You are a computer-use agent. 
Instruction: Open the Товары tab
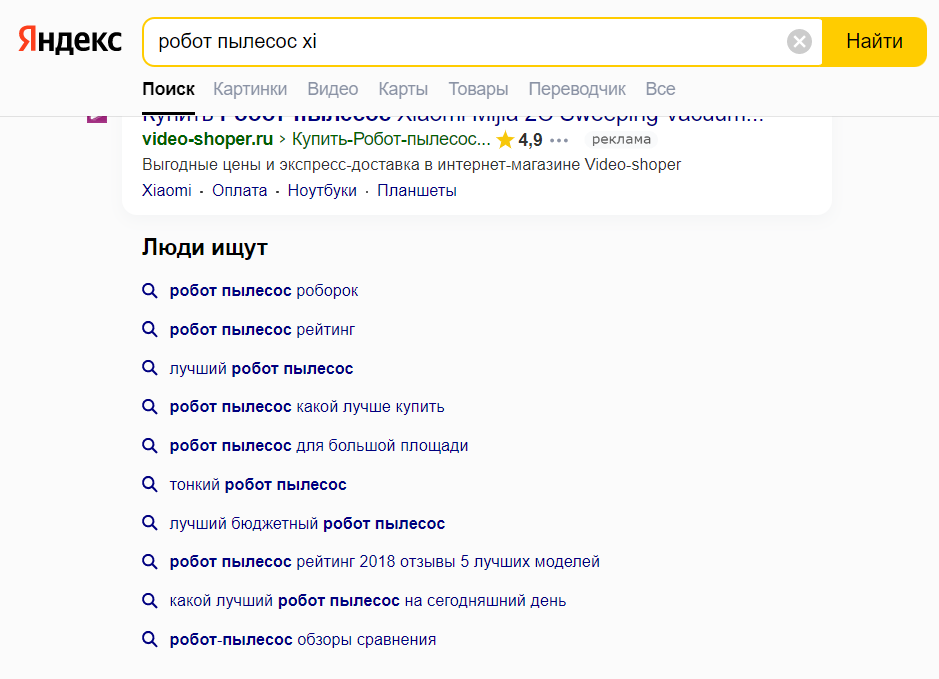point(478,89)
